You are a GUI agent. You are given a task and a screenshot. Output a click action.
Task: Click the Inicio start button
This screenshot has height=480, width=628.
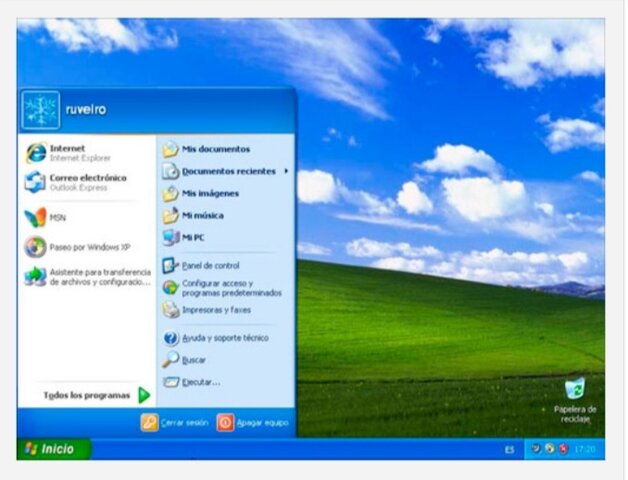(54, 449)
